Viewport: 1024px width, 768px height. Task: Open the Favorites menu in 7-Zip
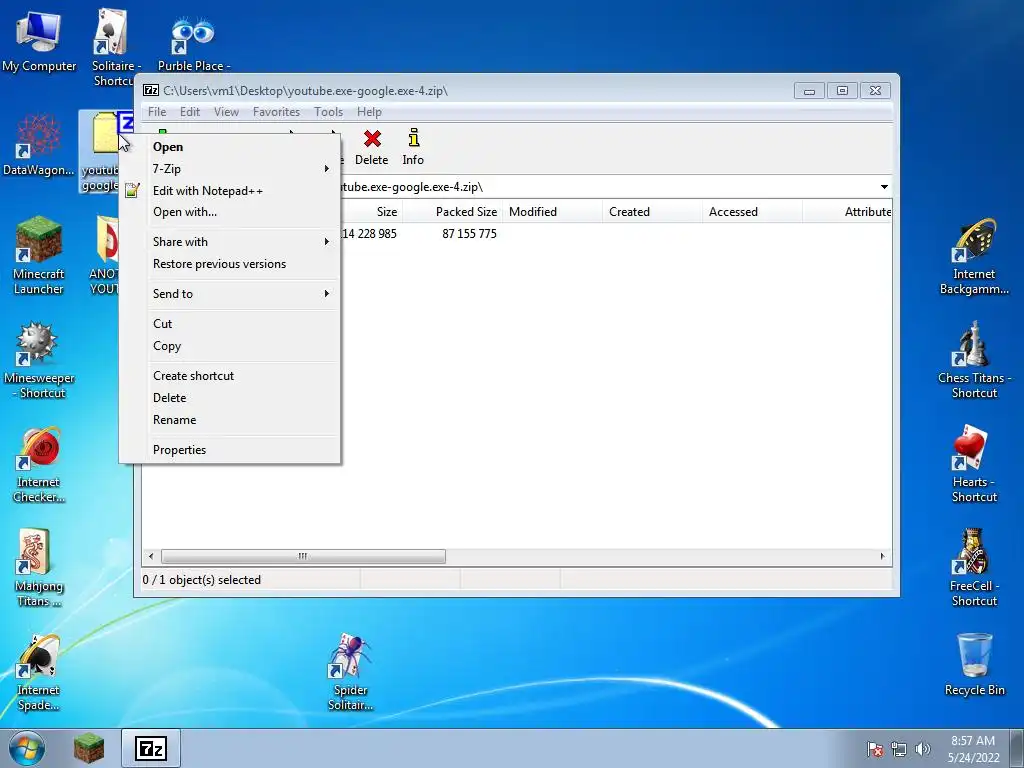[x=276, y=112]
